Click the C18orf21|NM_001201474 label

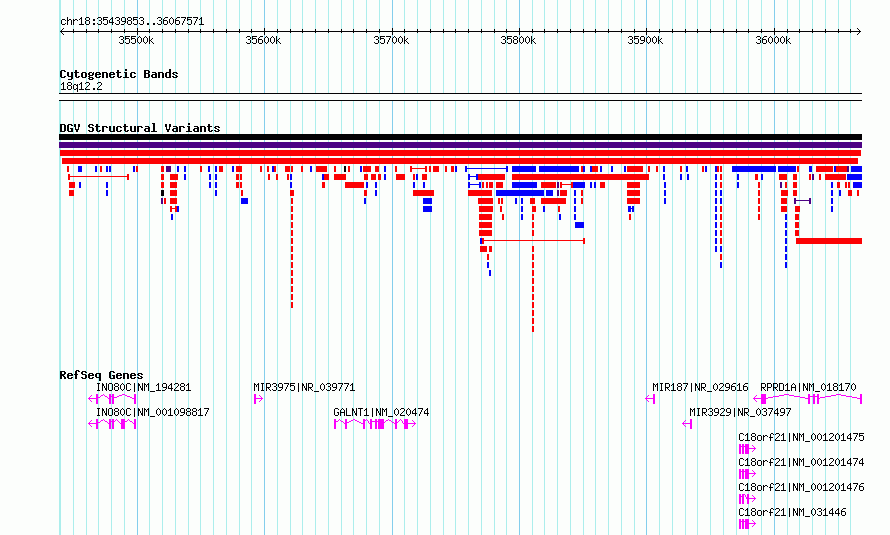click(x=801, y=462)
